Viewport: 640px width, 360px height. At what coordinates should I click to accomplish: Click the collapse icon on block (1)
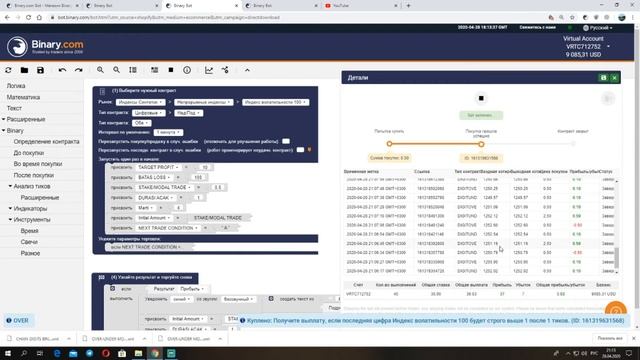point(102,91)
